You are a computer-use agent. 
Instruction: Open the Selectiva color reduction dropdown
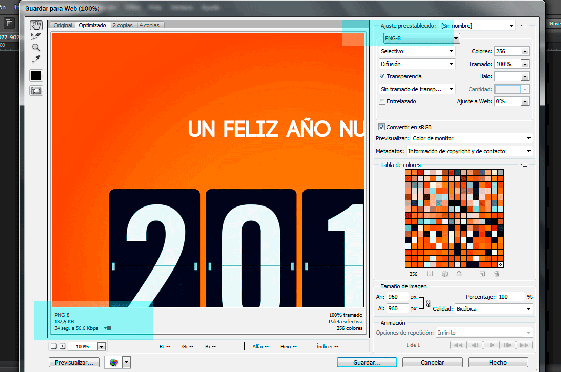click(x=417, y=51)
